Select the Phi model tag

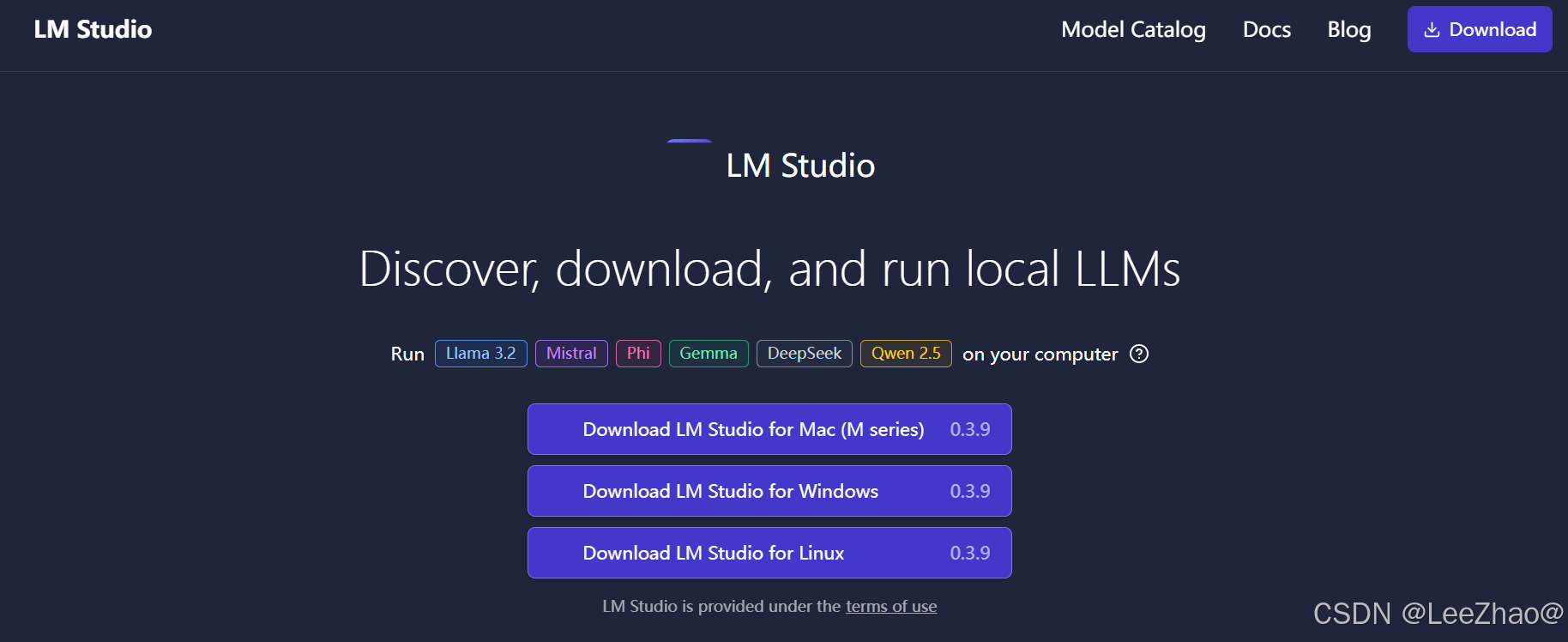[x=638, y=354]
